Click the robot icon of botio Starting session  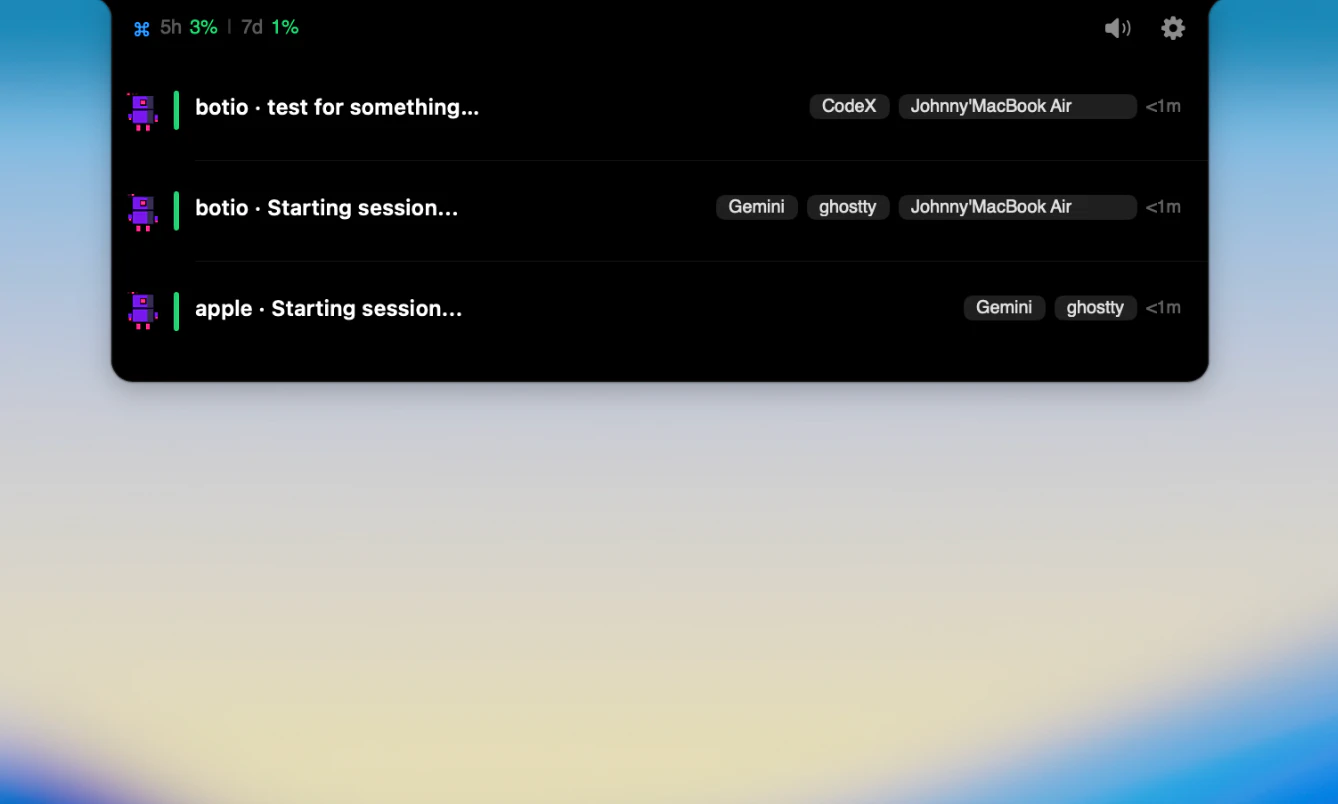click(x=142, y=212)
